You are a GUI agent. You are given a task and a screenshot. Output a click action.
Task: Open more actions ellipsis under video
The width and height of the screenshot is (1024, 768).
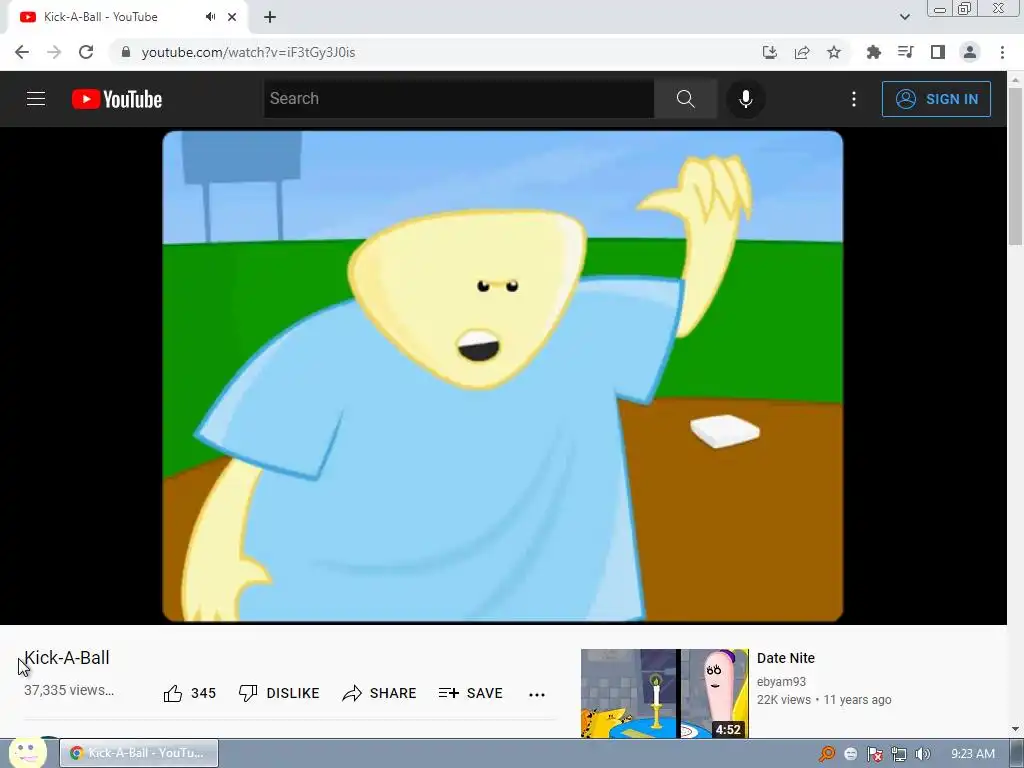537,694
